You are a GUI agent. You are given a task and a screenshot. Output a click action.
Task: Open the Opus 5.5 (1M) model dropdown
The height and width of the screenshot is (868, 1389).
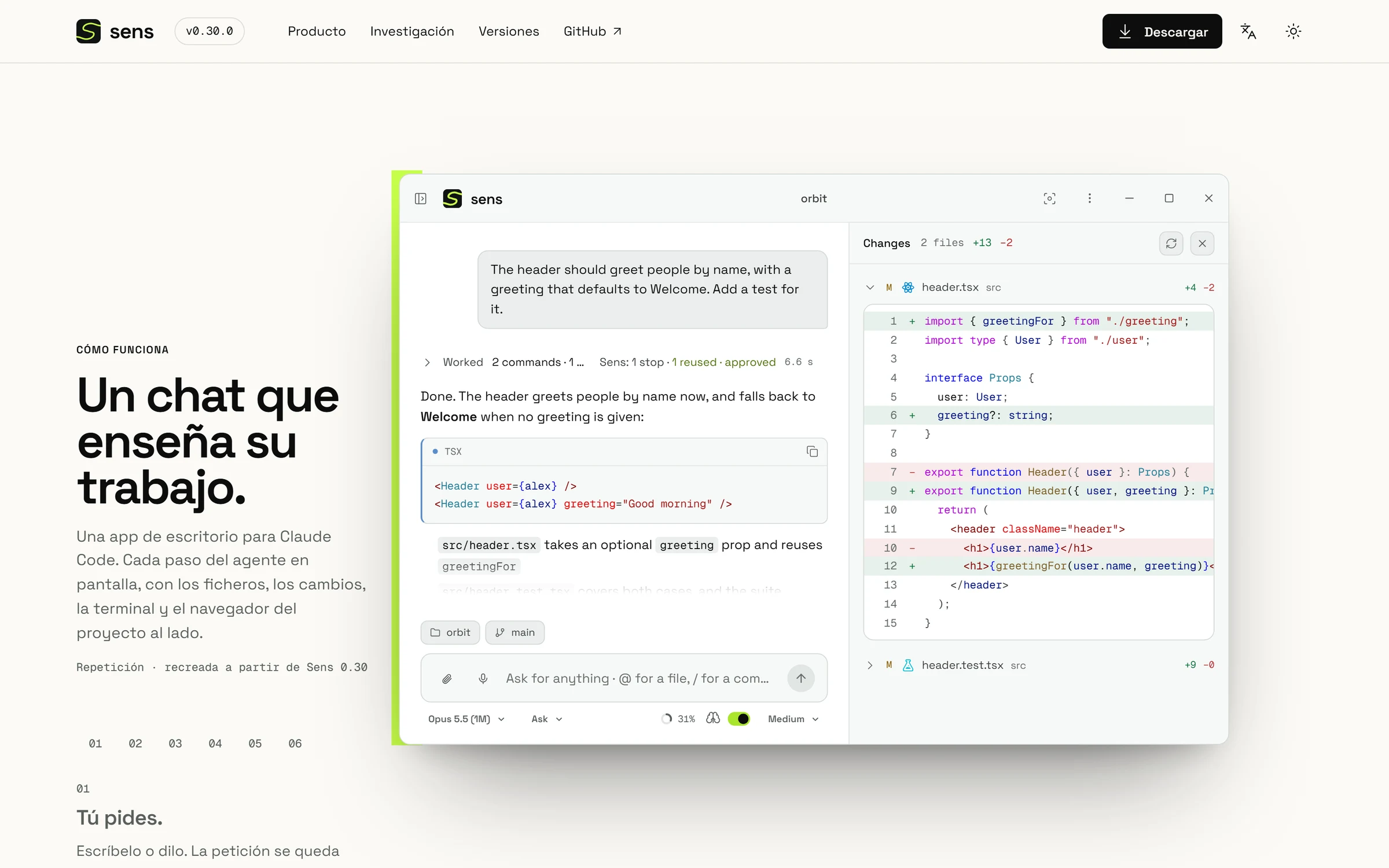(x=466, y=719)
